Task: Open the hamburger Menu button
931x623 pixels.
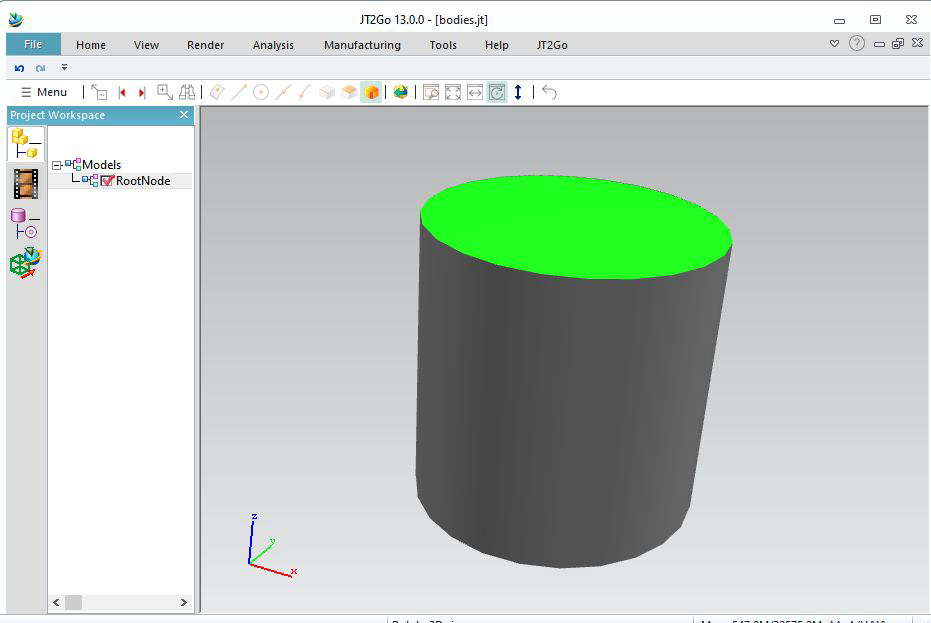Action: (44, 92)
